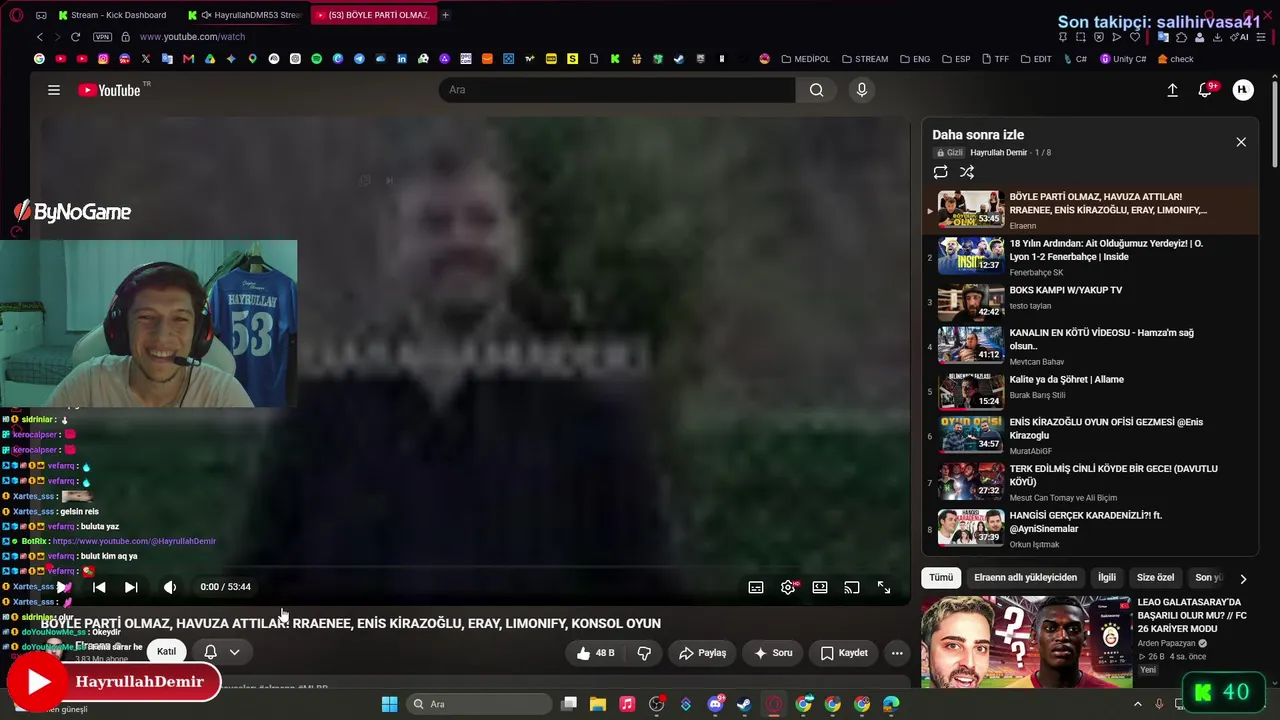This screenshot has height=720, width=1280.
Task: Reload the page
Action: [75, 37]
